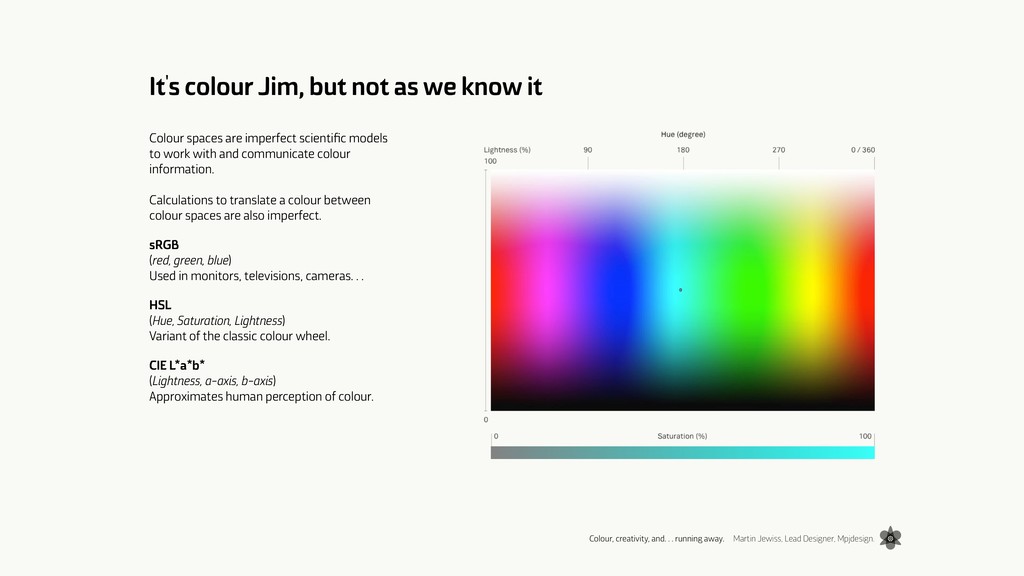Click the "0" saturation start label

click(x=496, y=436)
